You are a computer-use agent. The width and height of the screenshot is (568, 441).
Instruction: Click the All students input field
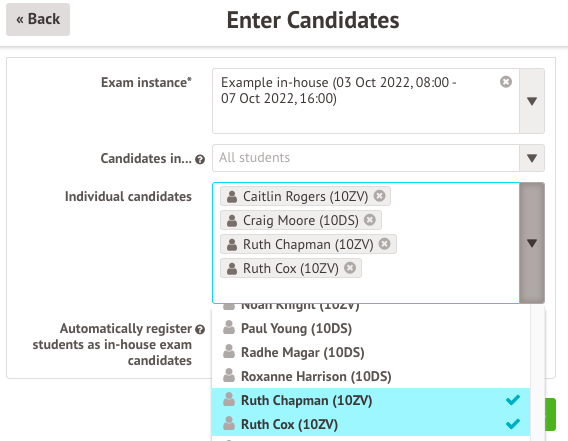366,158
